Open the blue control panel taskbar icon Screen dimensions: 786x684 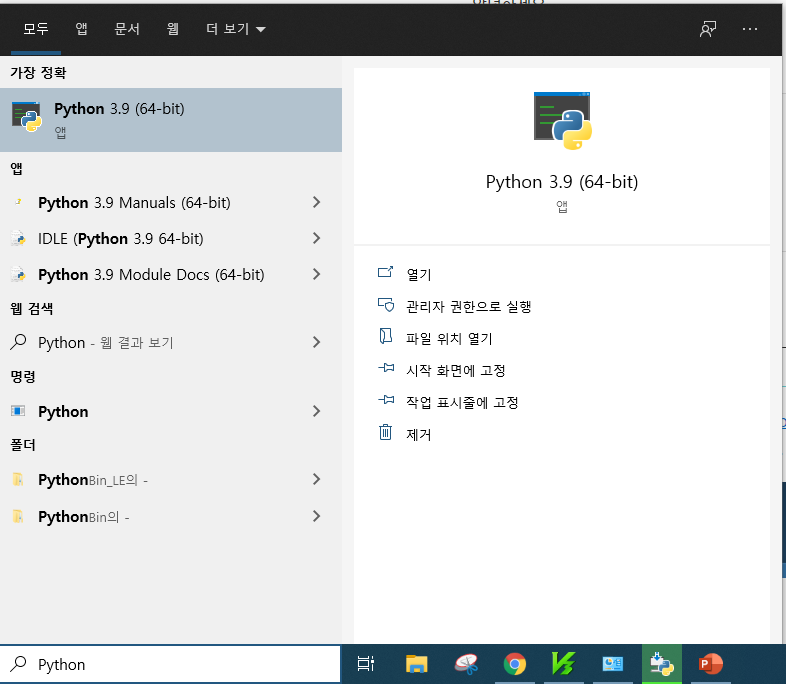point(613,664)
